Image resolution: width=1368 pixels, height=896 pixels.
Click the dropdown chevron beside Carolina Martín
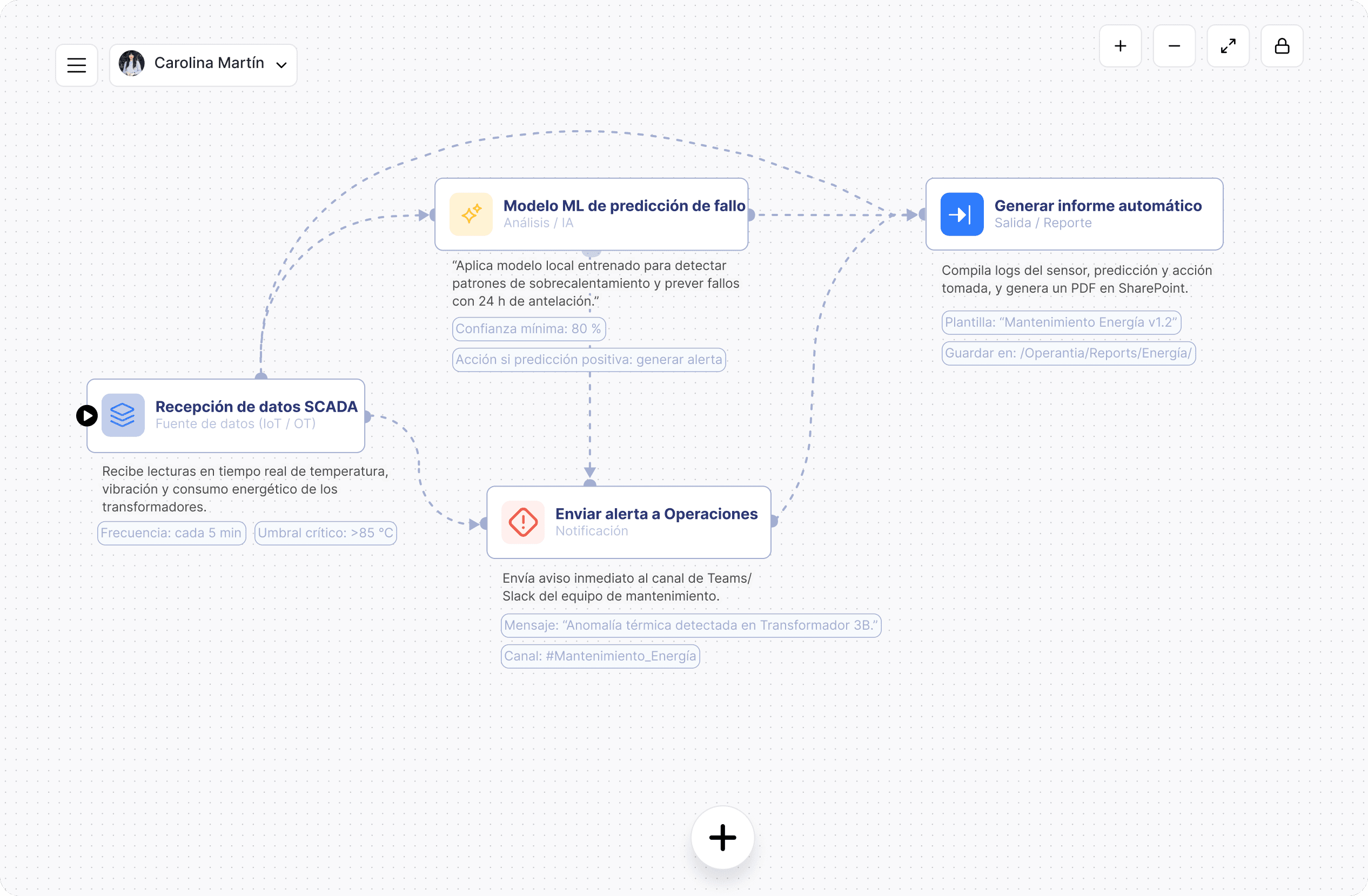point(281,65)
